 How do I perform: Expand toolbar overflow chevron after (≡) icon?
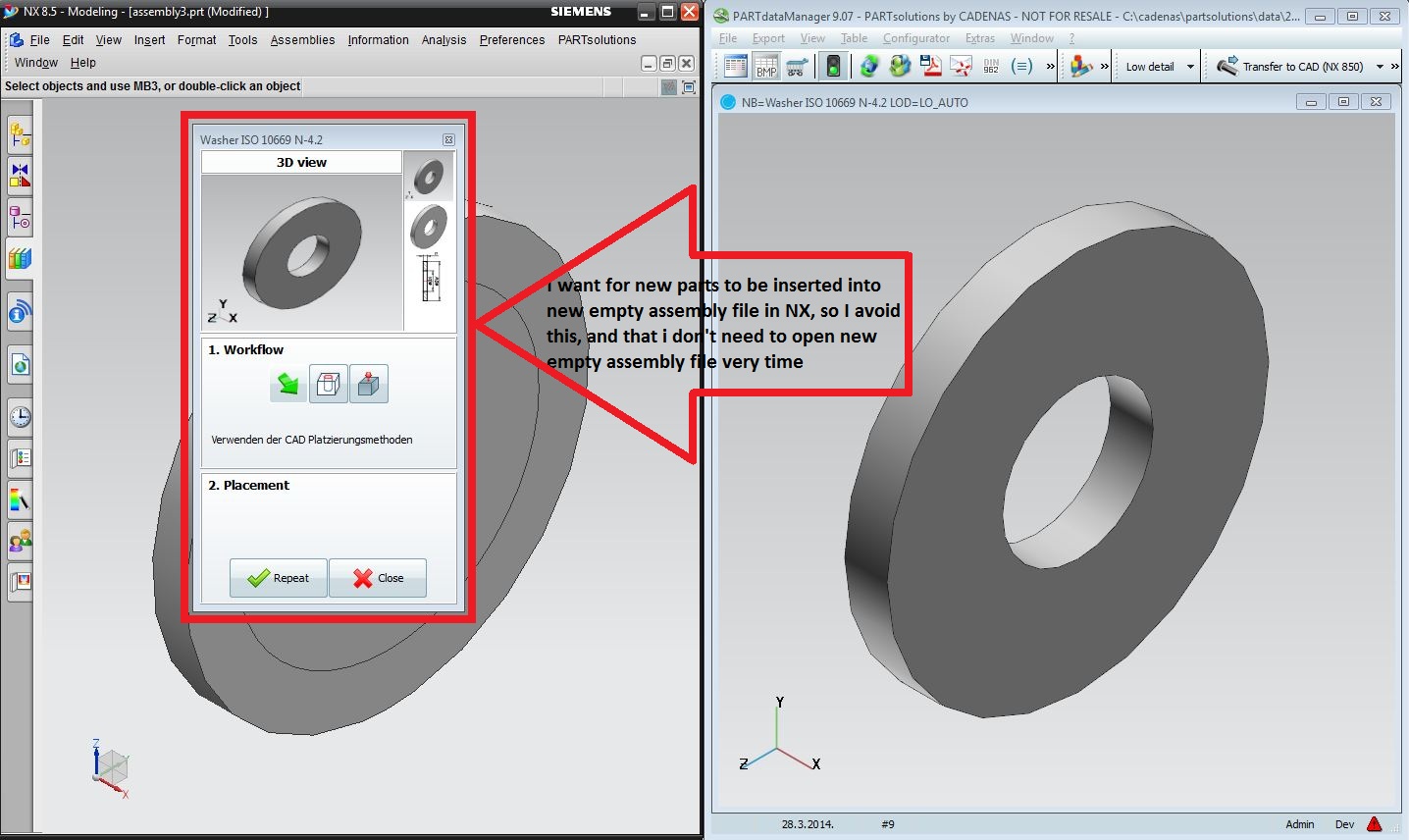pos(1050,67)
